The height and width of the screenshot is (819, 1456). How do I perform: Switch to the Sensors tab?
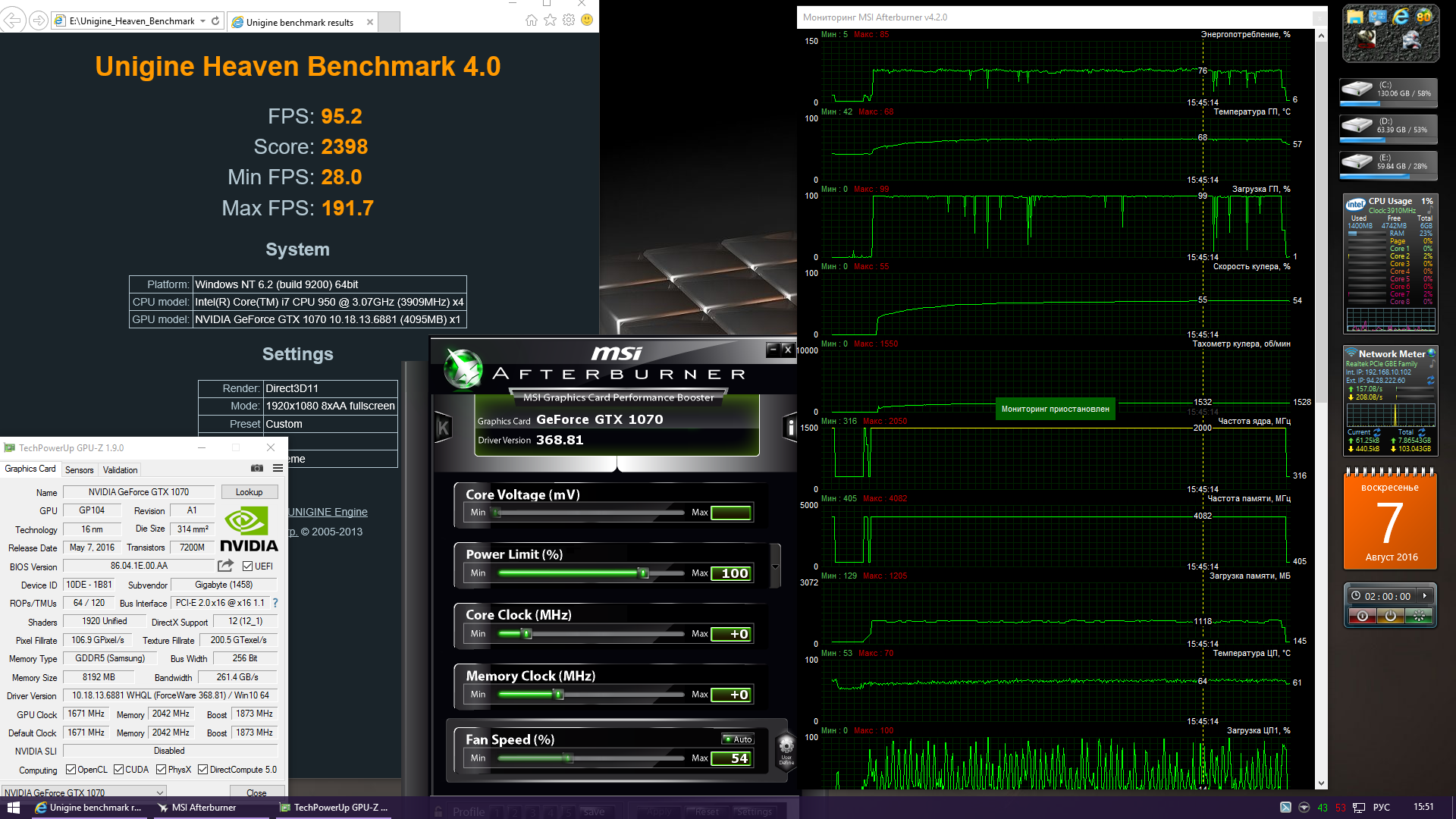point(79,470)
